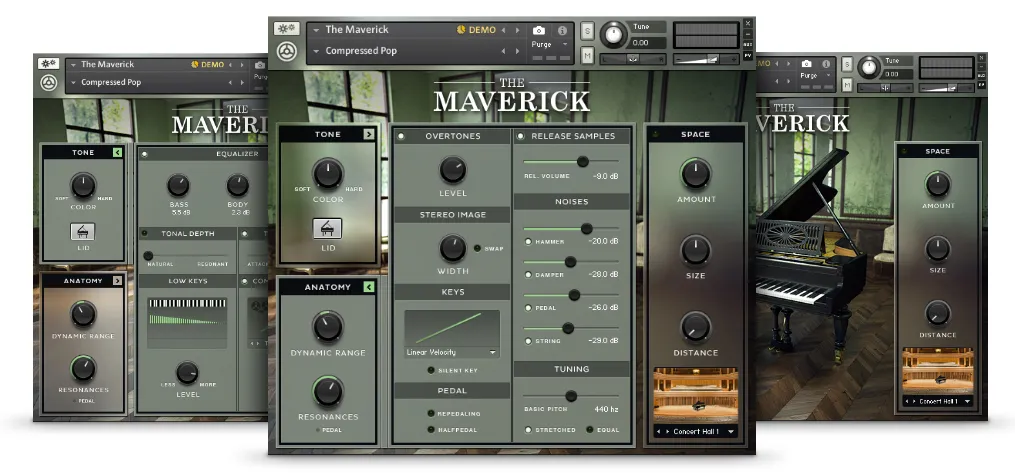The height and width of the screenshot is (473, 1015).
Task: Select previous hall in center Space panel
Action: [659, 432]
